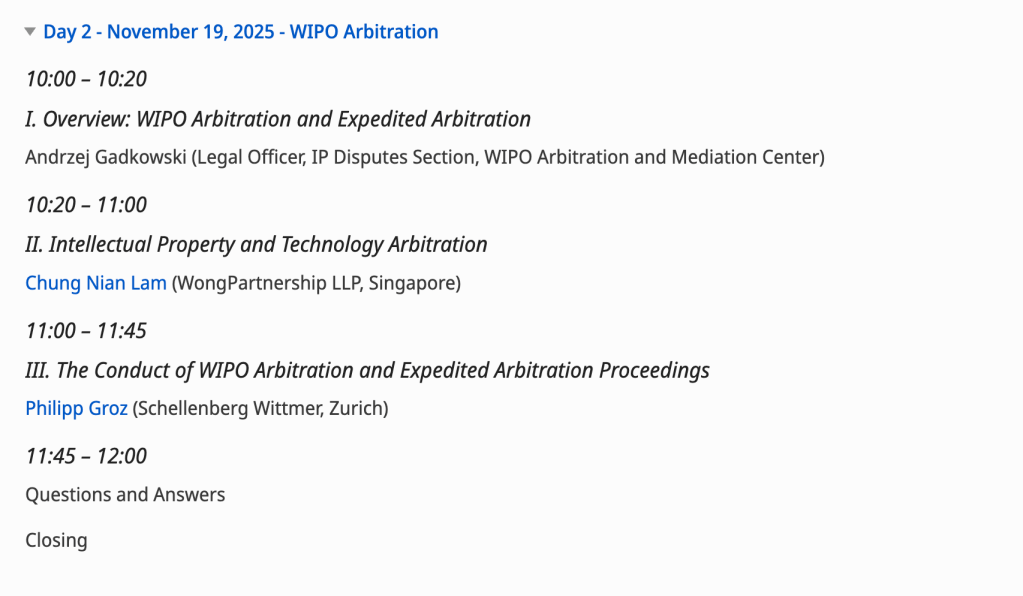
Task: Click the 10:00 – 10:20 time slot
Action: (x=86, y=79)
